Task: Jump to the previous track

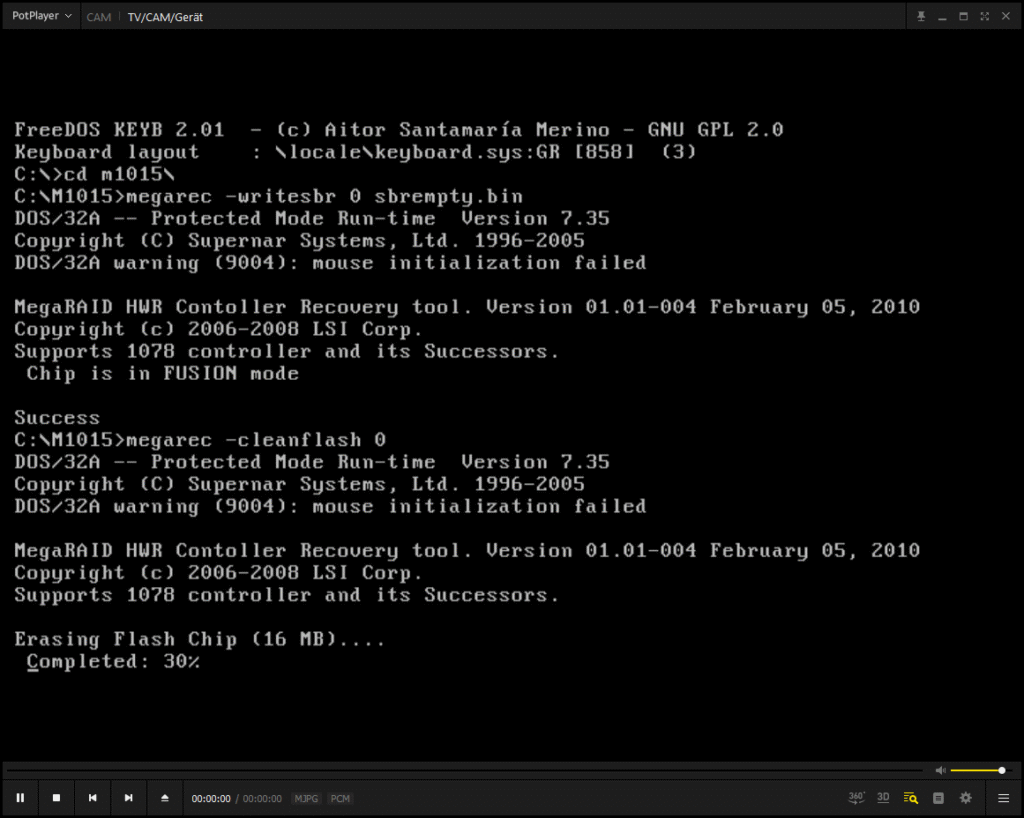Action: point(92,798)
